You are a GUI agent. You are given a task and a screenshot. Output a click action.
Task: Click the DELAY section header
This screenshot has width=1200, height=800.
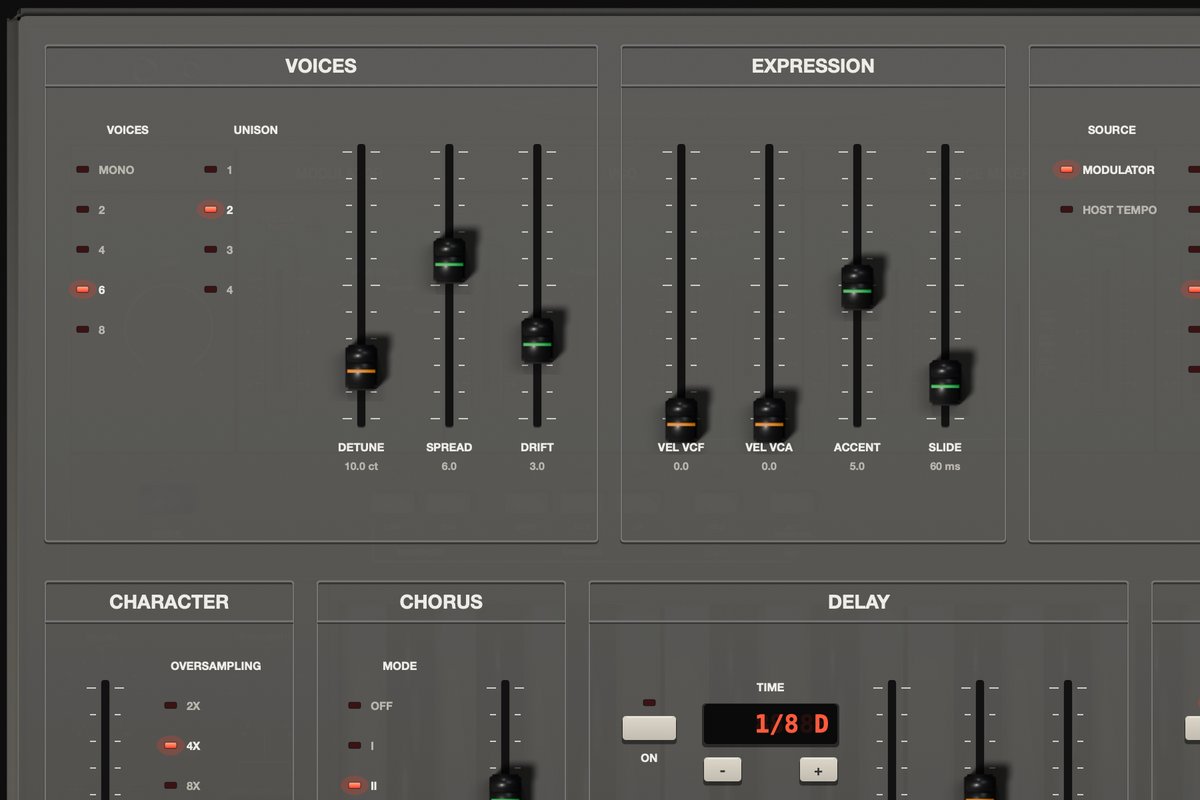[859, 602]
